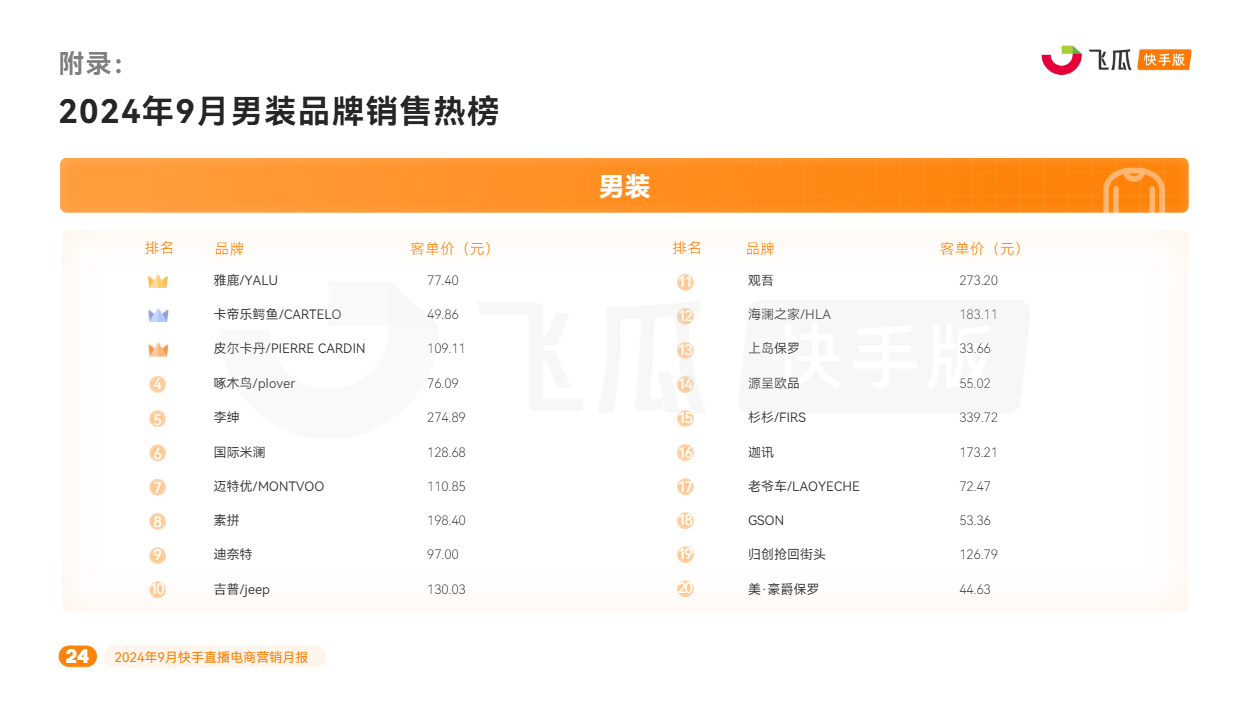Screen dimensions: 1250x703
Task: Click rank badge 14 next to 源呈欧品
Action: [x=685, y=384]
